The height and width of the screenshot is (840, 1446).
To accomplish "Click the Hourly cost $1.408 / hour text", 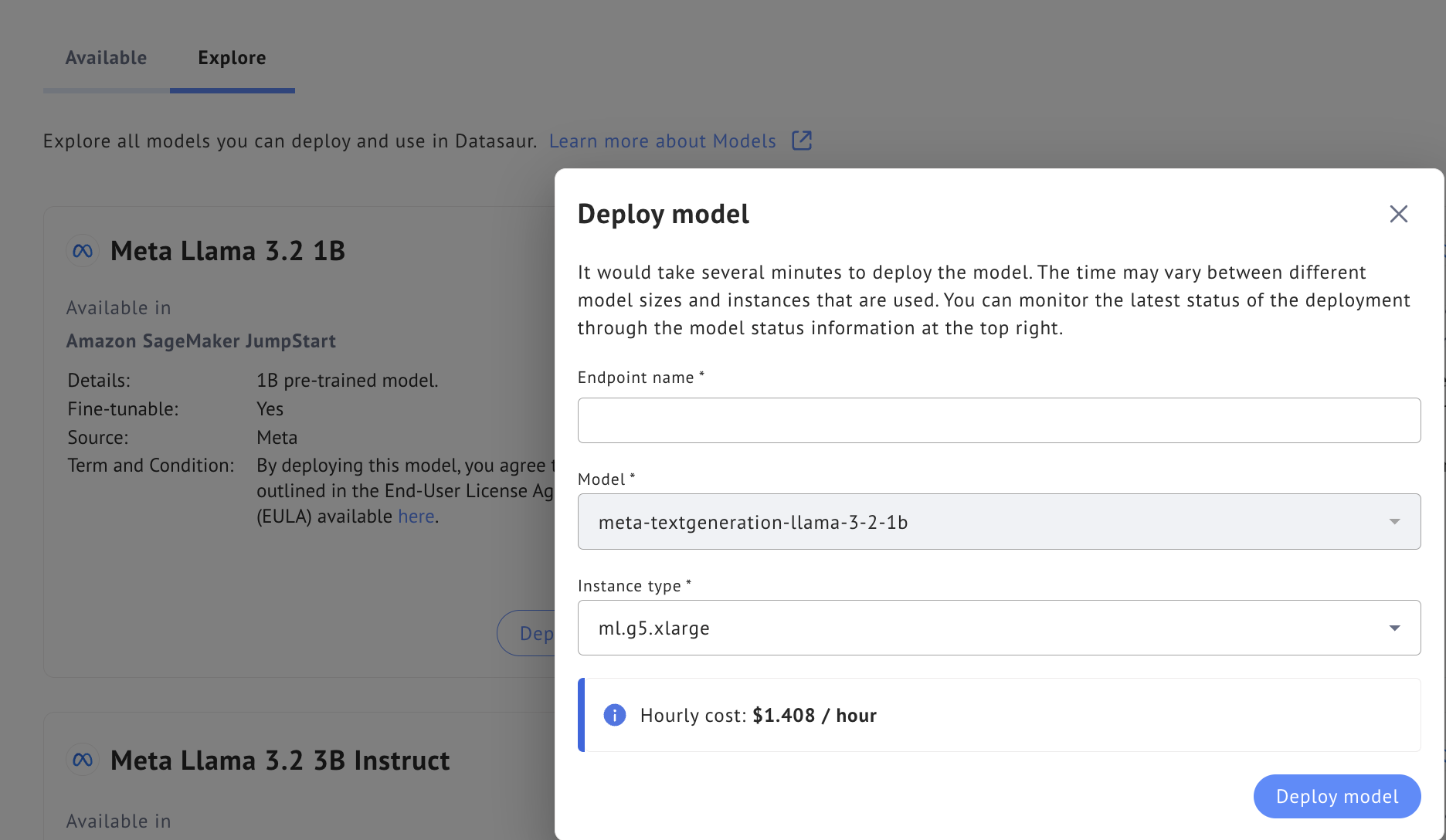I will [759, 716].
